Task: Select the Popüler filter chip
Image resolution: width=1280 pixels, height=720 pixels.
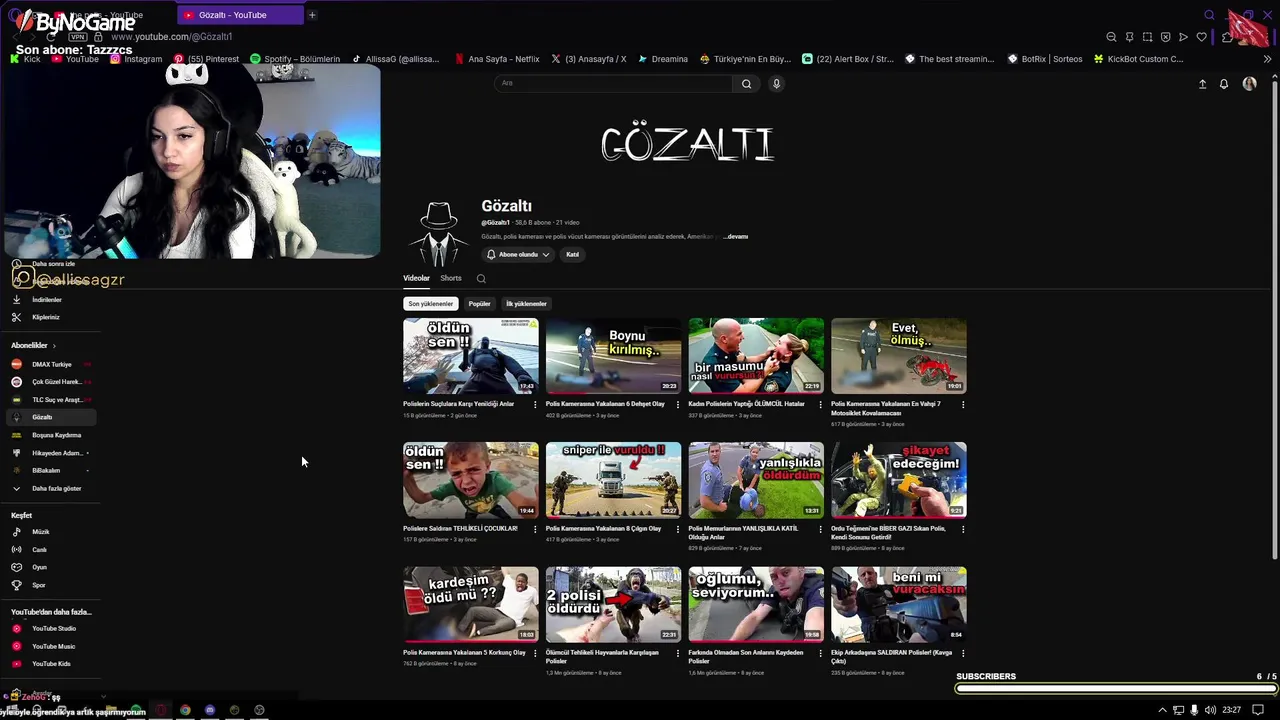Action: 480,304
